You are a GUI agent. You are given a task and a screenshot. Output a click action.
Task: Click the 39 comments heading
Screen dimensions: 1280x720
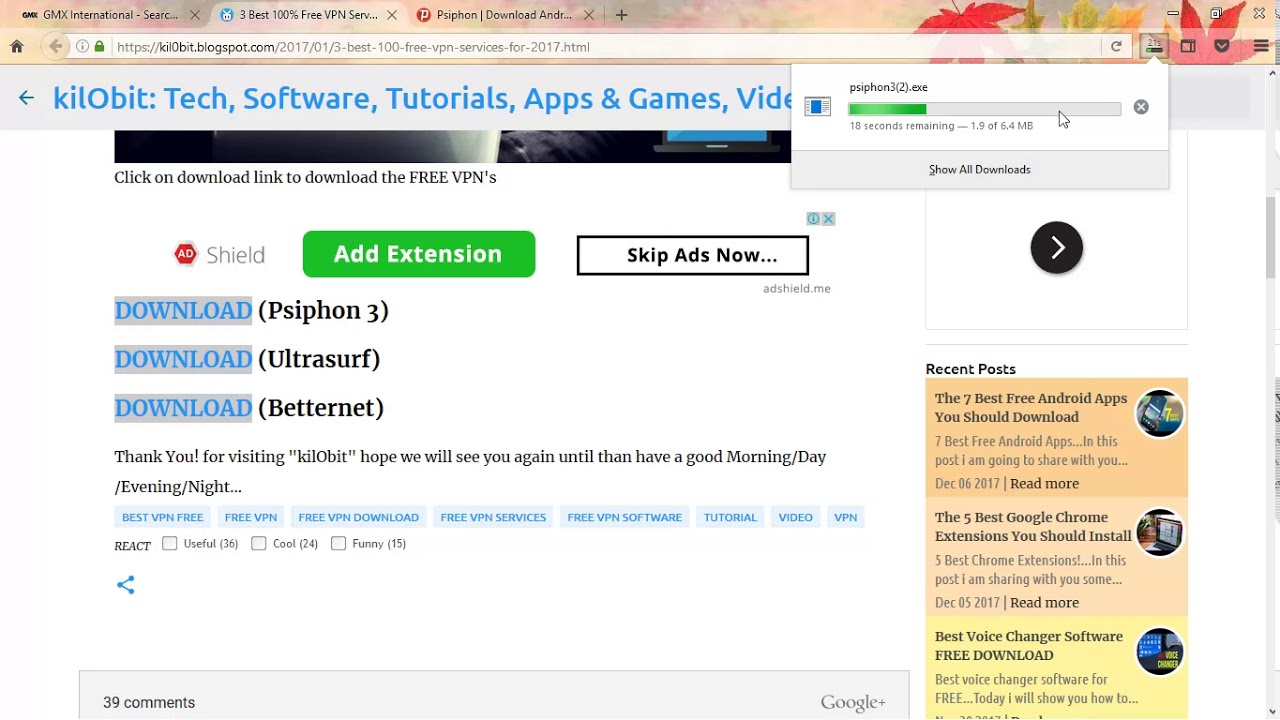[149, 702]
